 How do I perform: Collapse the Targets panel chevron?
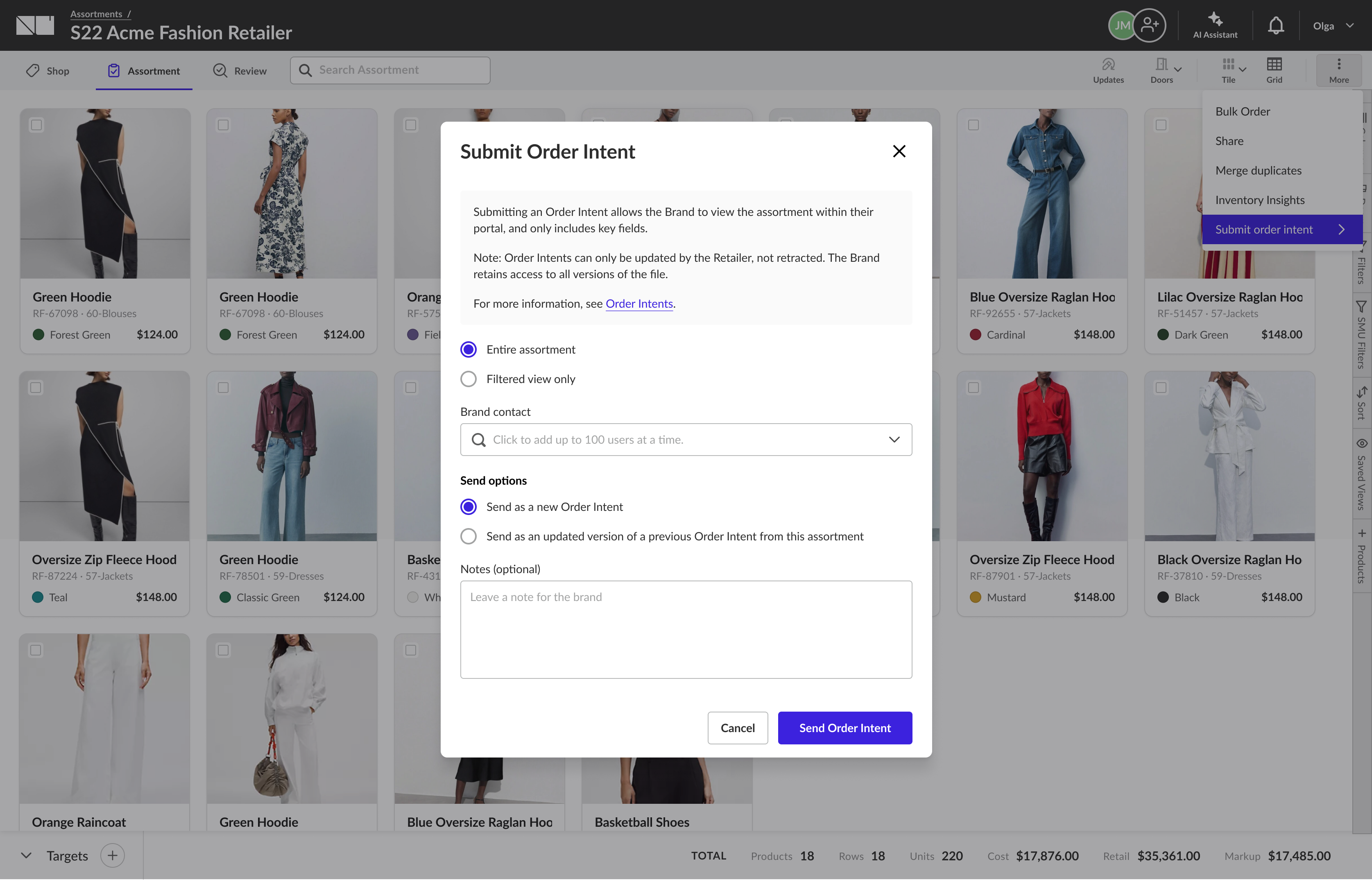26,855
